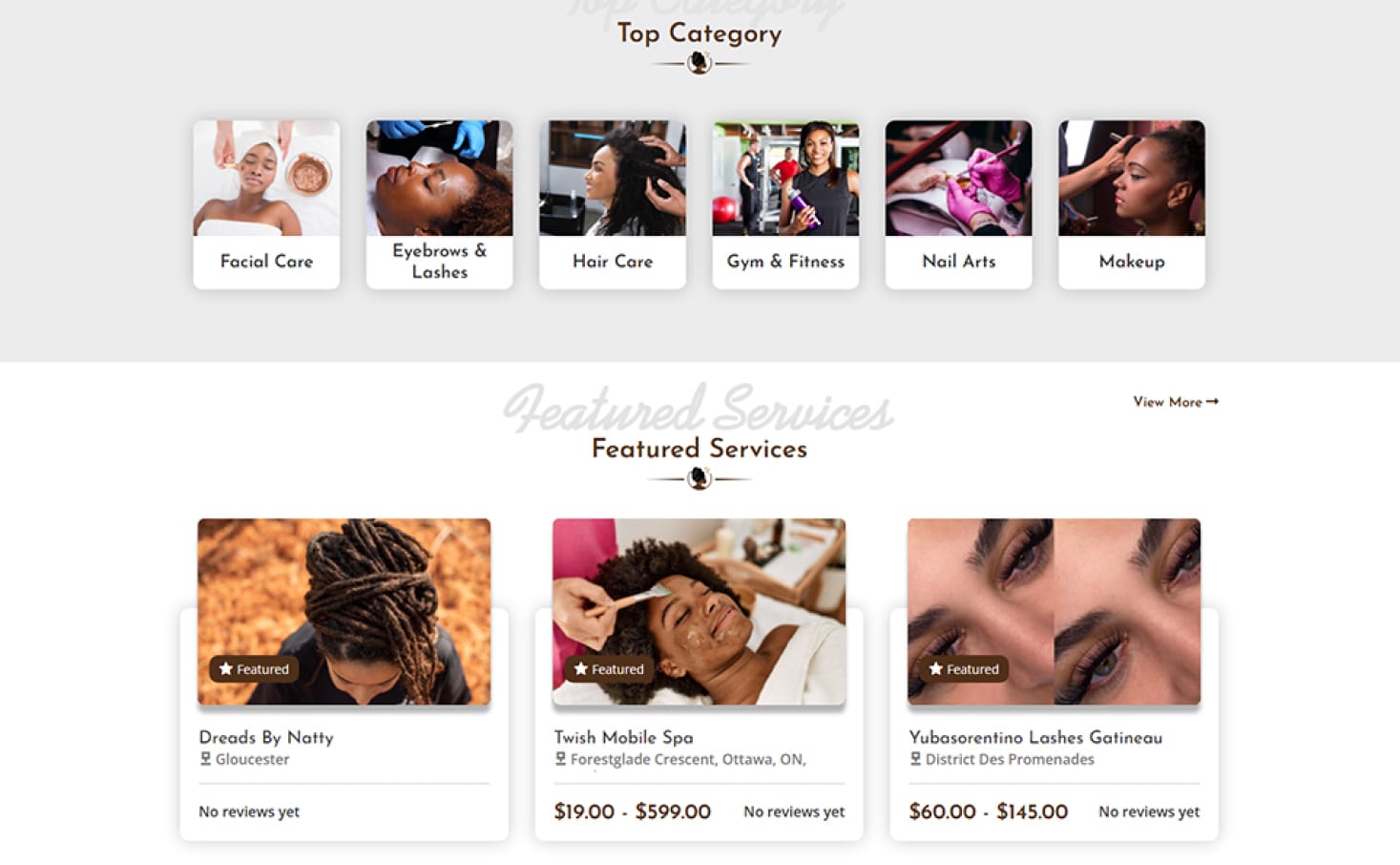Open the Eyebrows & Lashes category
This screenshot has width=1400, height=865.
[x=439, y=204]
